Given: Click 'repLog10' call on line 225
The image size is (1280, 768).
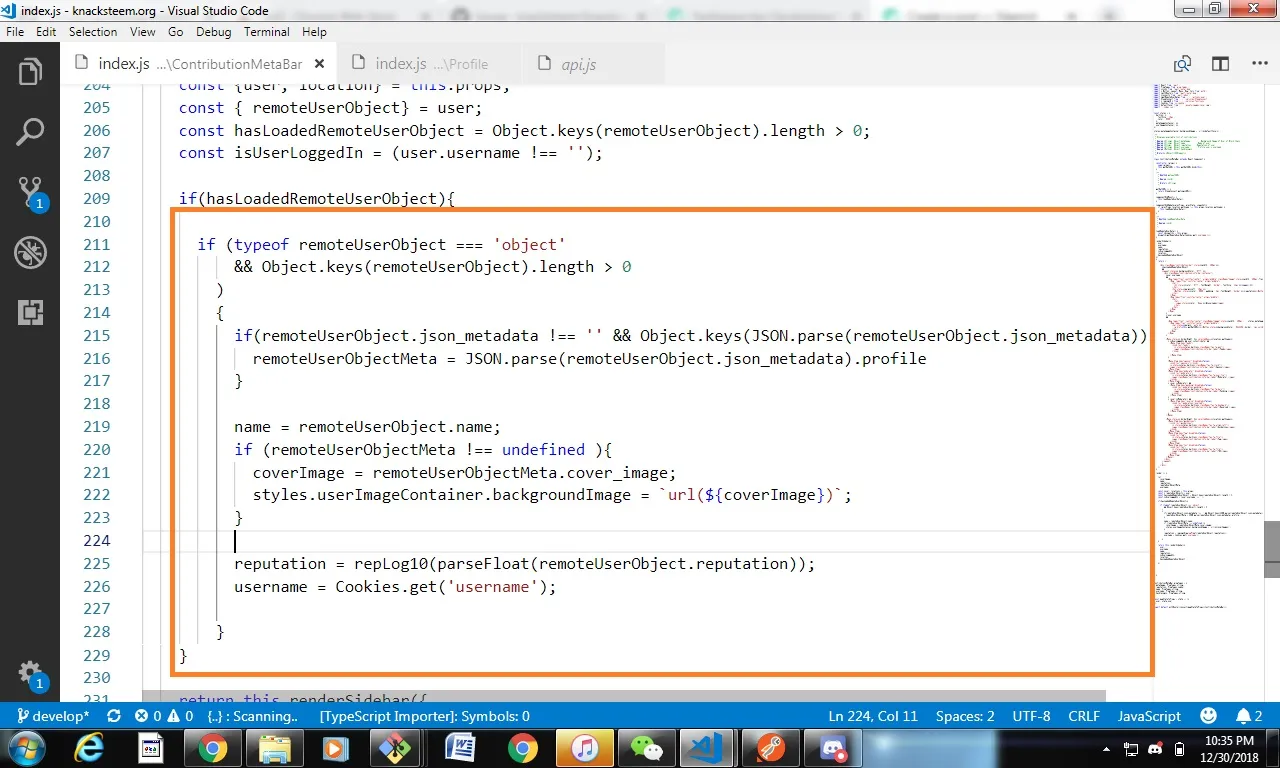Looking at the screenshot, I should (390, 564).
